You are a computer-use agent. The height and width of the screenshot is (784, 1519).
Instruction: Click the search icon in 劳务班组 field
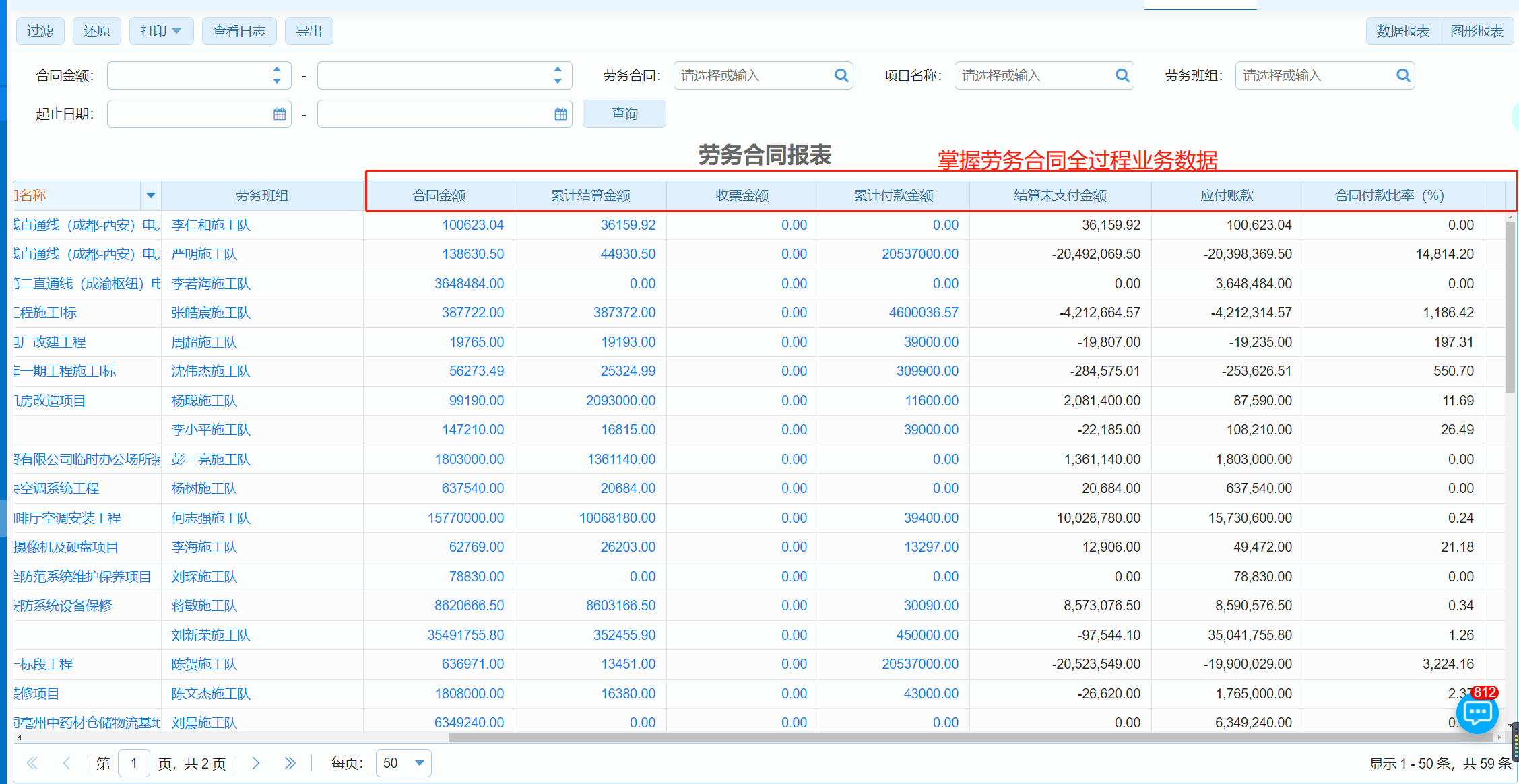coord(1402,75)
